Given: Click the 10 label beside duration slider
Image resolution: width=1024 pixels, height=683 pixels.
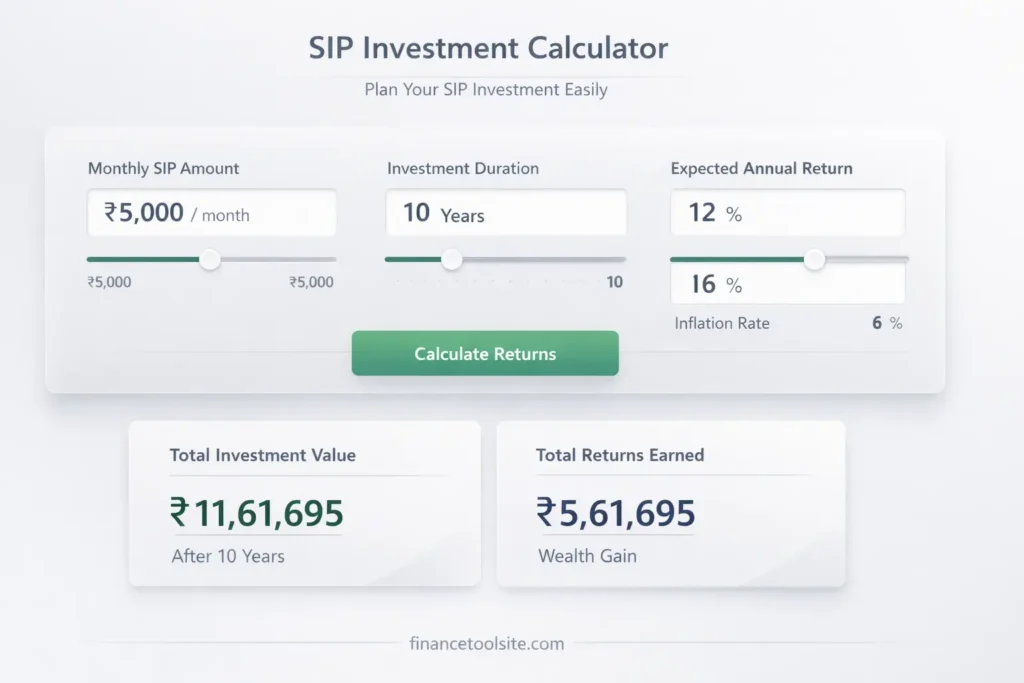Looking at the screenshot, I should (614, 282).
